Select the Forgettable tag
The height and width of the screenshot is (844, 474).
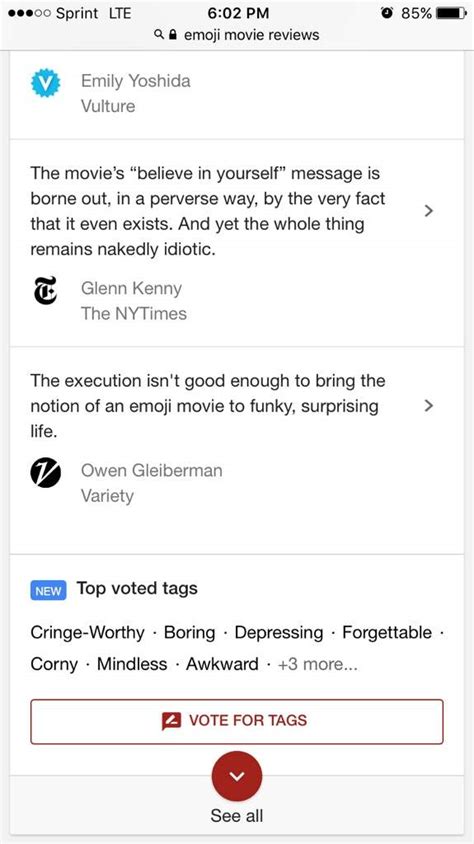click(x=387, y=632)
